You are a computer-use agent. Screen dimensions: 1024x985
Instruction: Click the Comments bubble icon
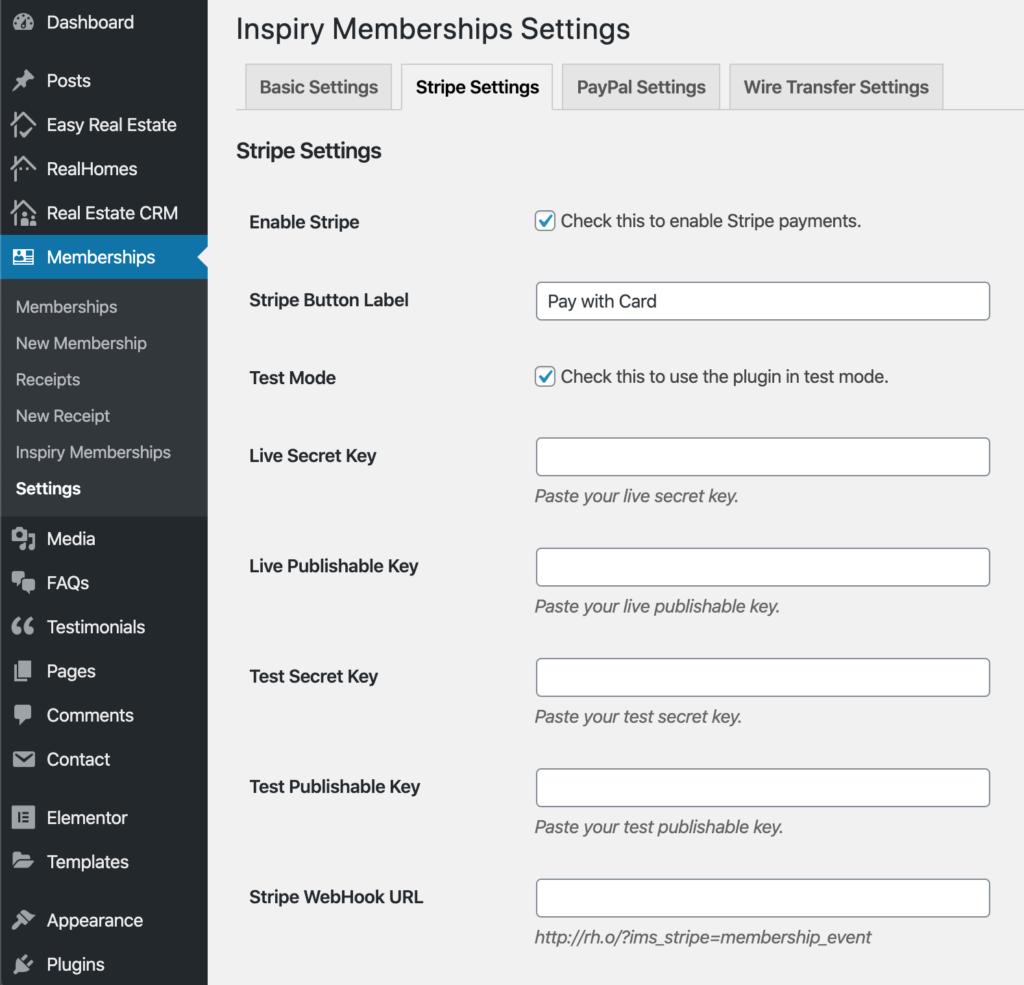[x=24, y=715]
